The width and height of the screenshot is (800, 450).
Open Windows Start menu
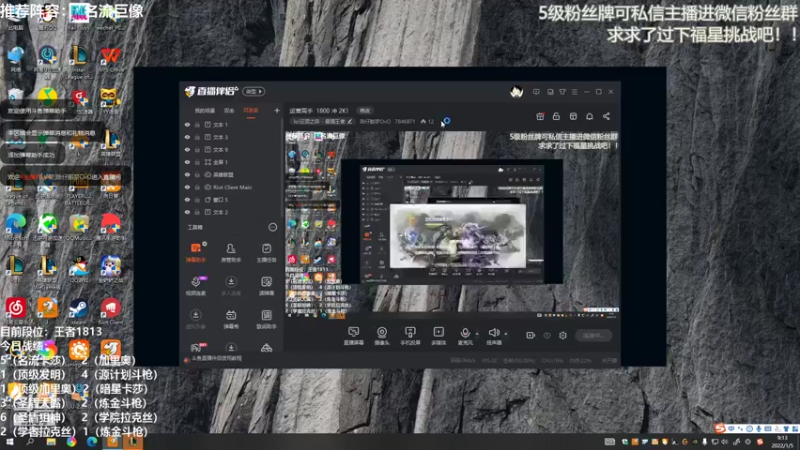pyautogui.click(x=9, y=442)
